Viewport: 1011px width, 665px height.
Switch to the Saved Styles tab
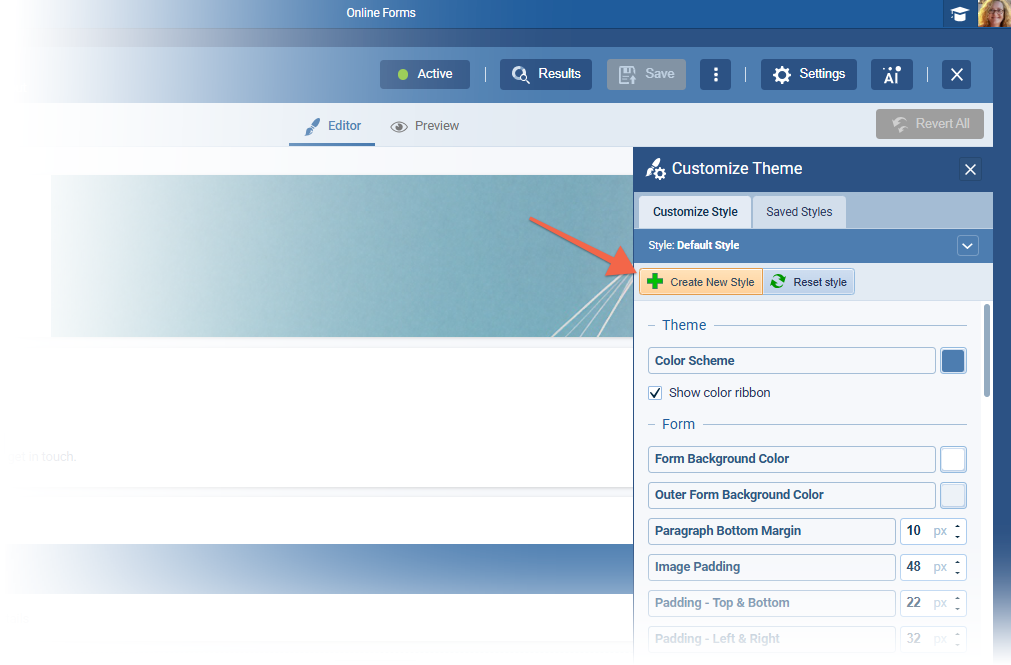[x=799, y=212]
